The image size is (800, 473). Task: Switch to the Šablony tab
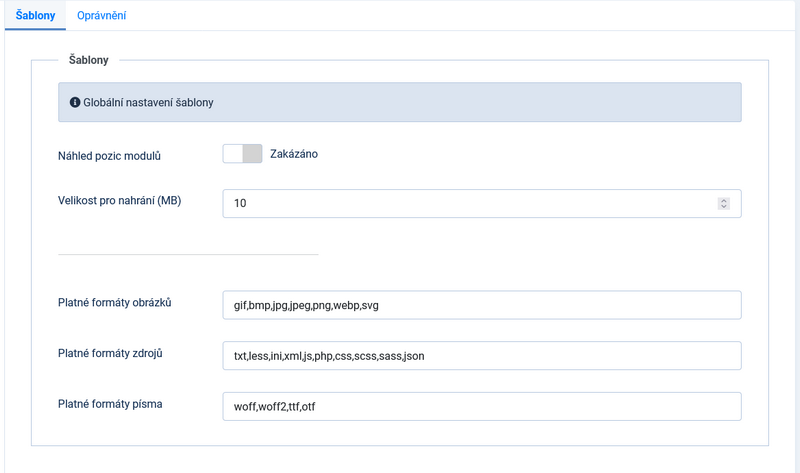pyautogui.click(x=35, y=16)
